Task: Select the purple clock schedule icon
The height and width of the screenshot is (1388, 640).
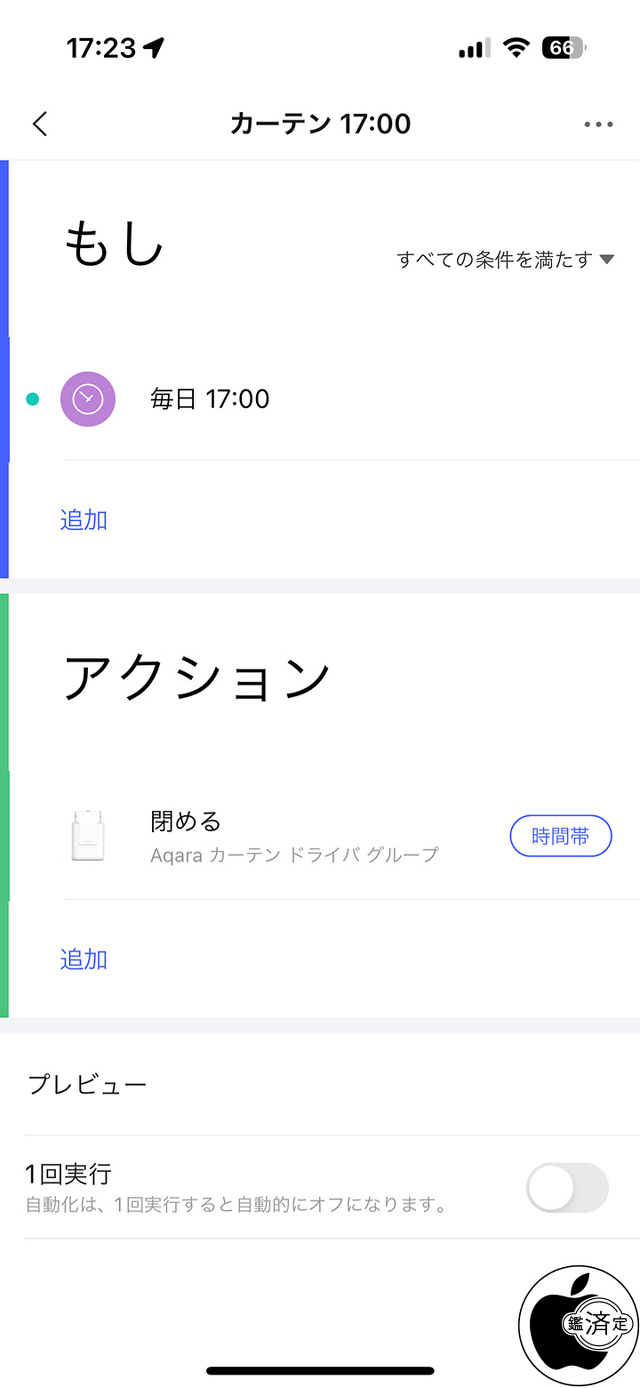Action: (88, 399)
